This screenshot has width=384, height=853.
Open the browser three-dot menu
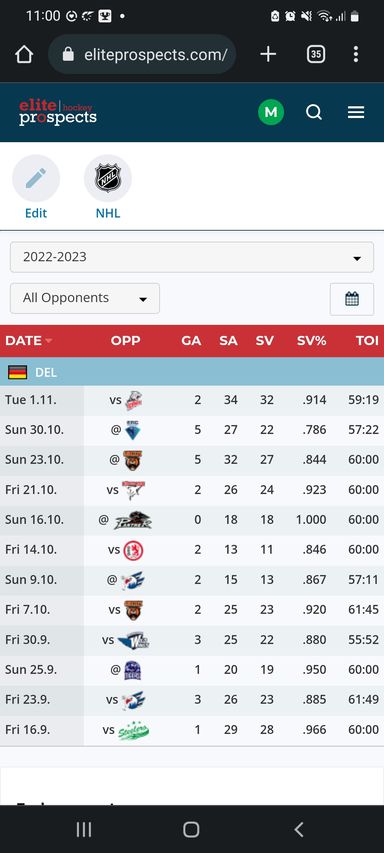click(356, 54)
